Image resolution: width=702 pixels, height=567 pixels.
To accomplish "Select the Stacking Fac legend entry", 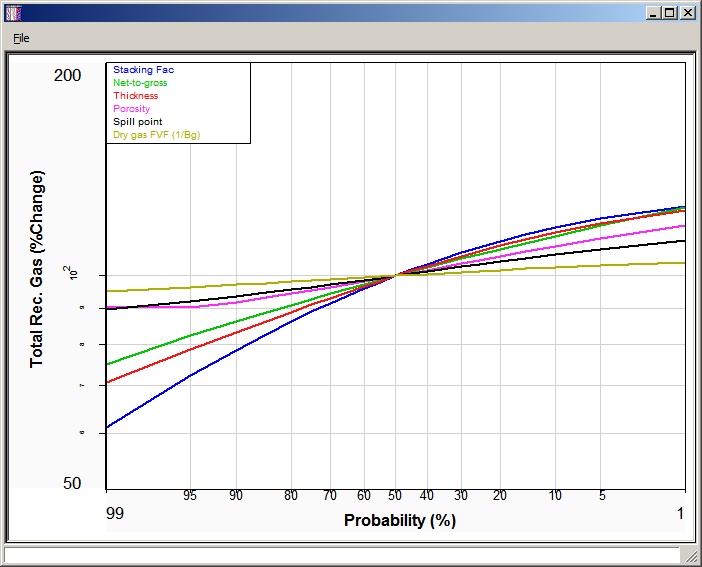I will coord(143,70).
